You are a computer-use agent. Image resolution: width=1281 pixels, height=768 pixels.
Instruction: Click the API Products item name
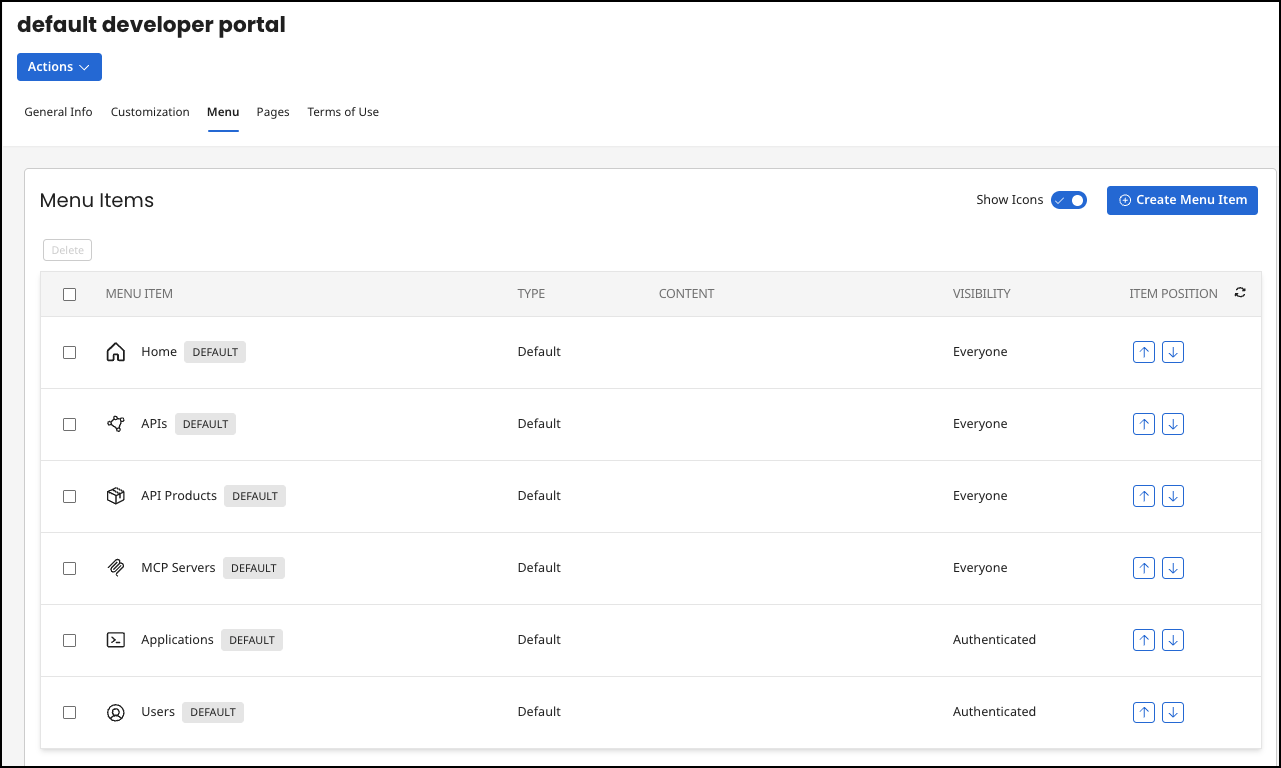pos(179,496)
